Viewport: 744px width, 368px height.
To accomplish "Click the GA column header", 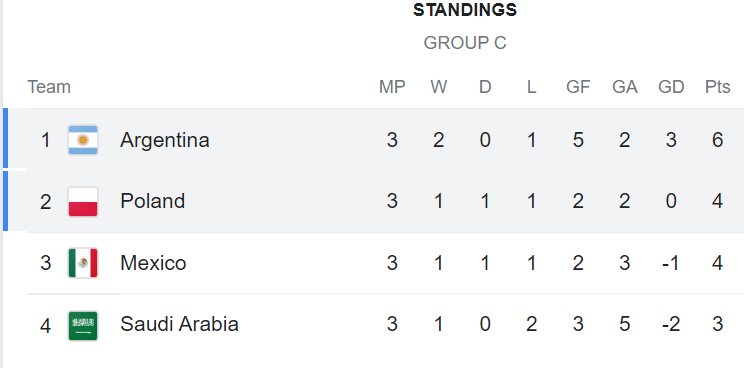I will point(624,87).
